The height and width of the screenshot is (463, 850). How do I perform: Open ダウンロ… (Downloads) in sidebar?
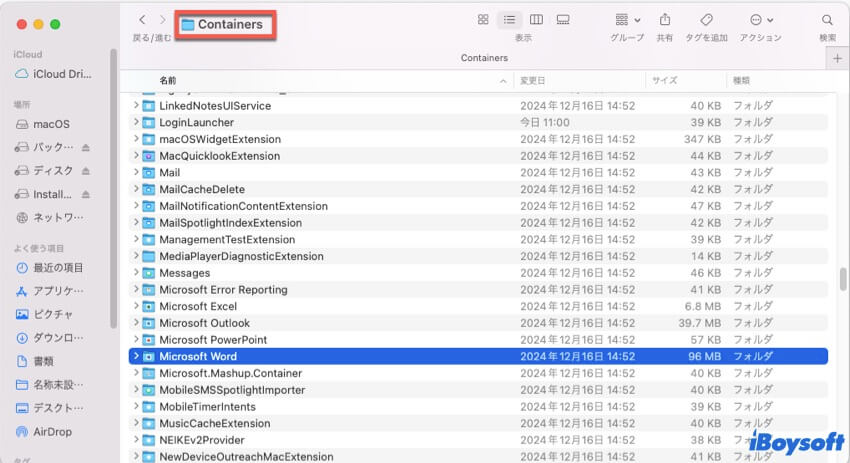pos(50,338)
